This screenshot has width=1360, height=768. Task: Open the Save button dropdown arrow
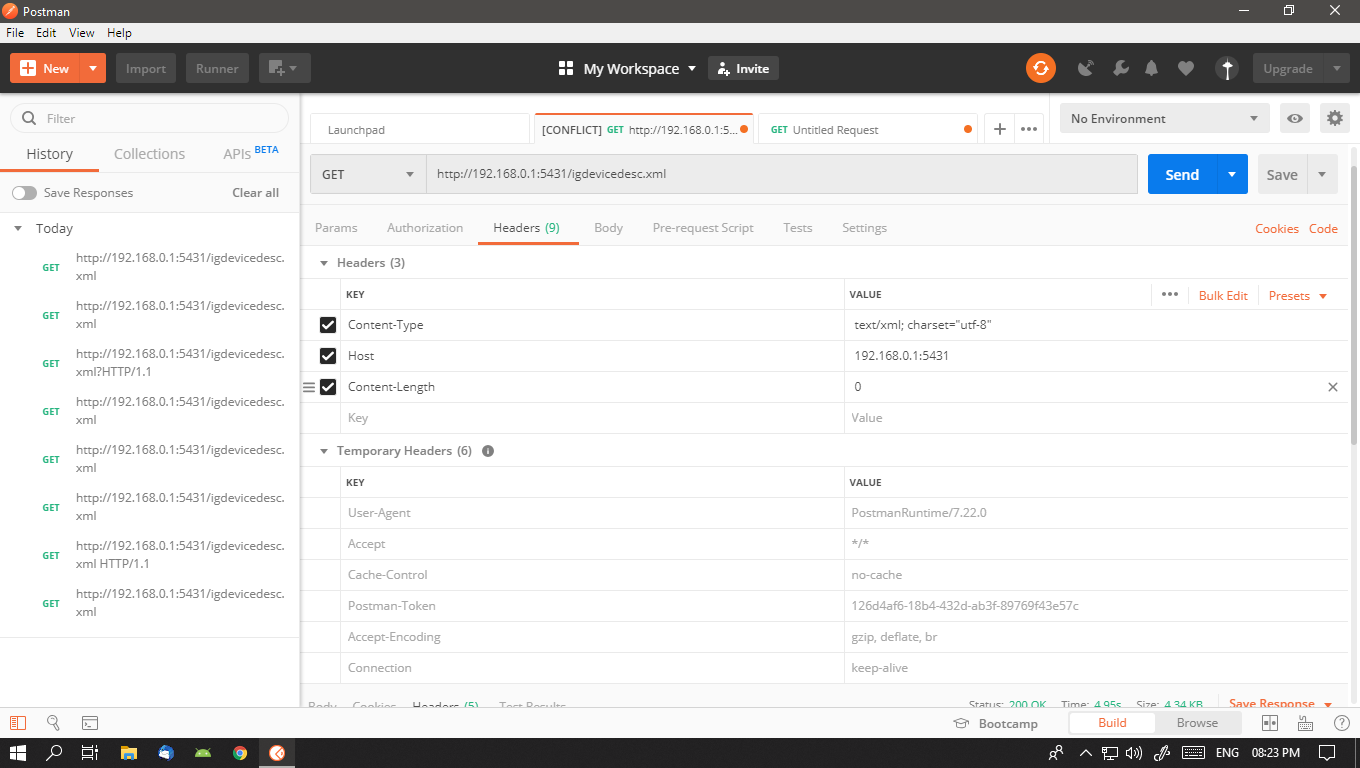[x=1322, y=174]
